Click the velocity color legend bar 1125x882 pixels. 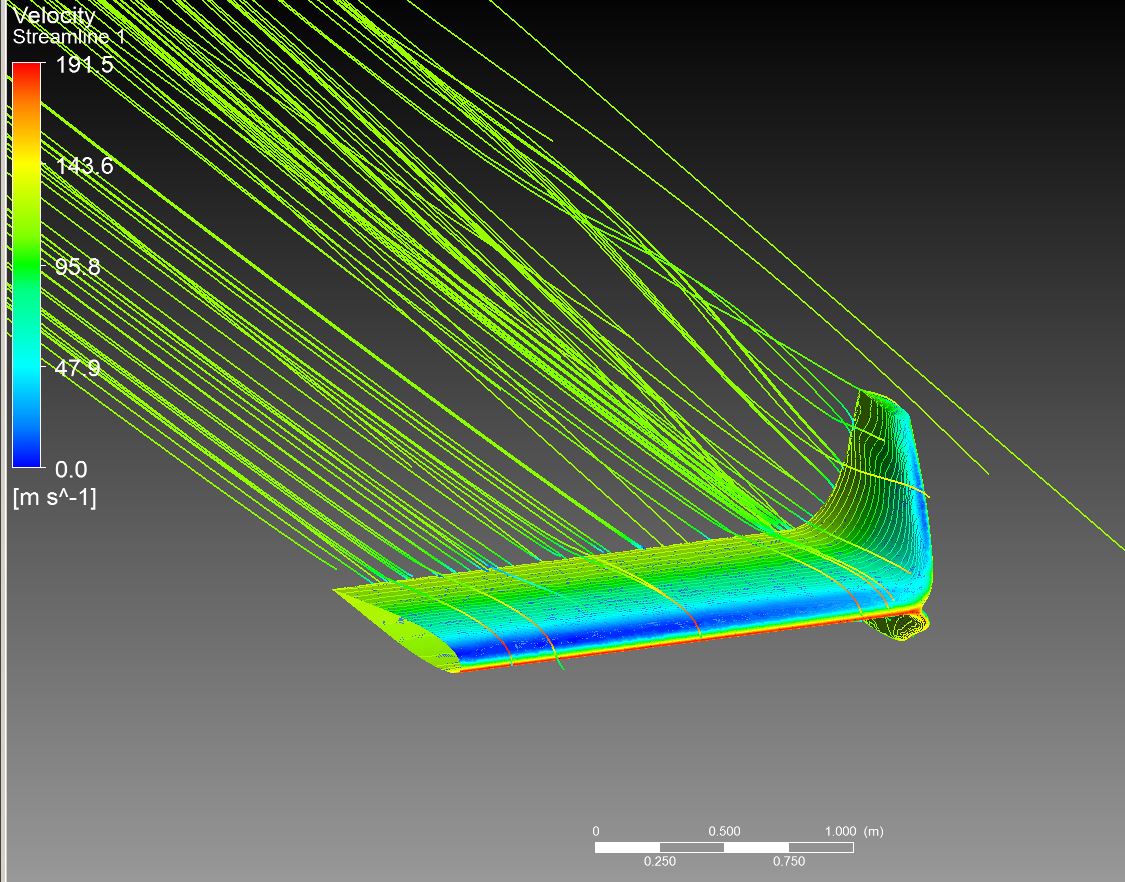point(27,265)
